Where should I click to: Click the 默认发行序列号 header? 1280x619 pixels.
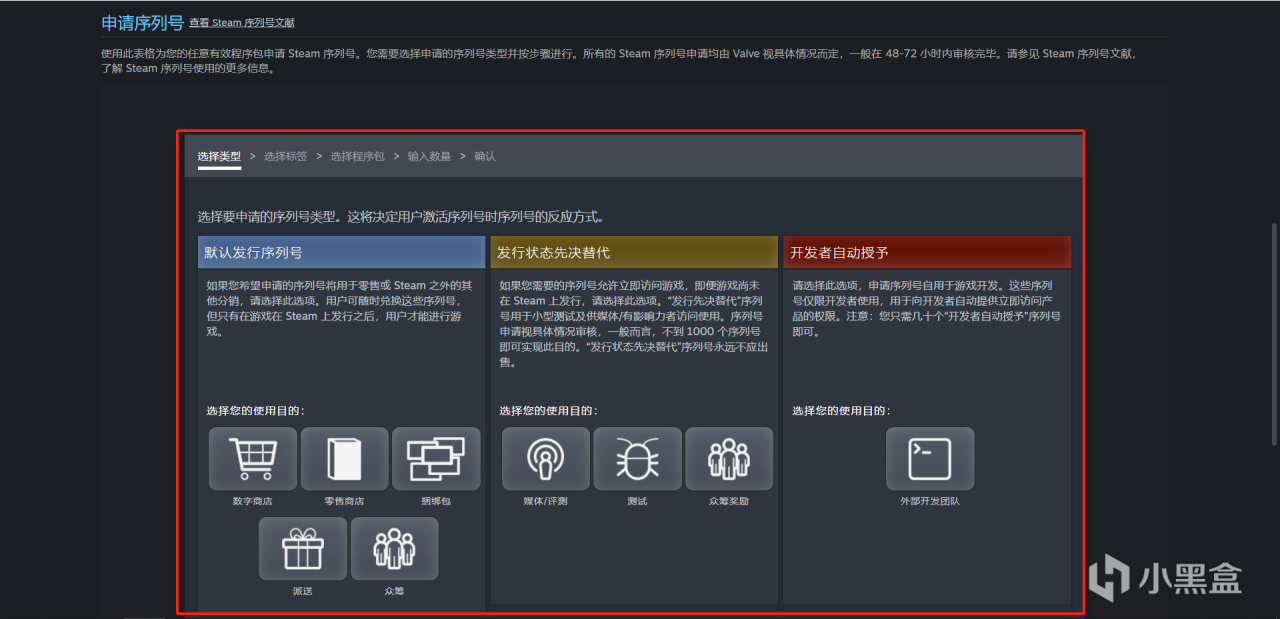341,252
